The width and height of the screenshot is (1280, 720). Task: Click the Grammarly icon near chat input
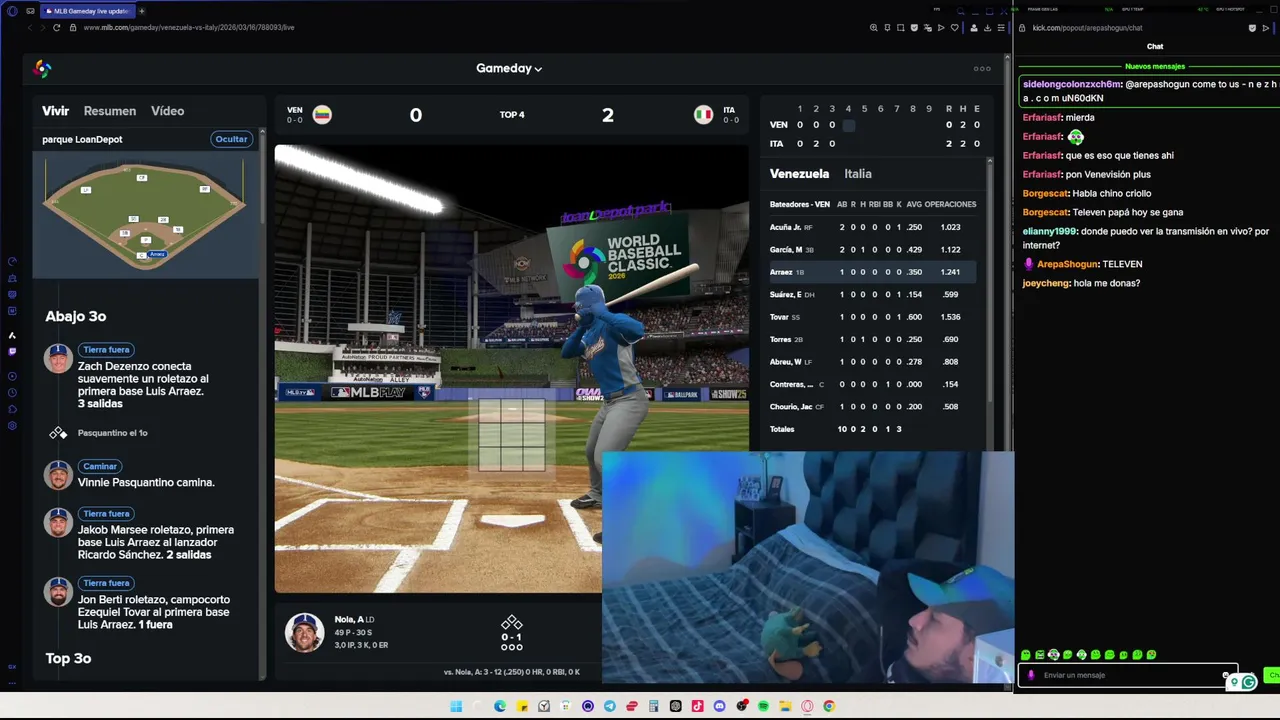1248,682
